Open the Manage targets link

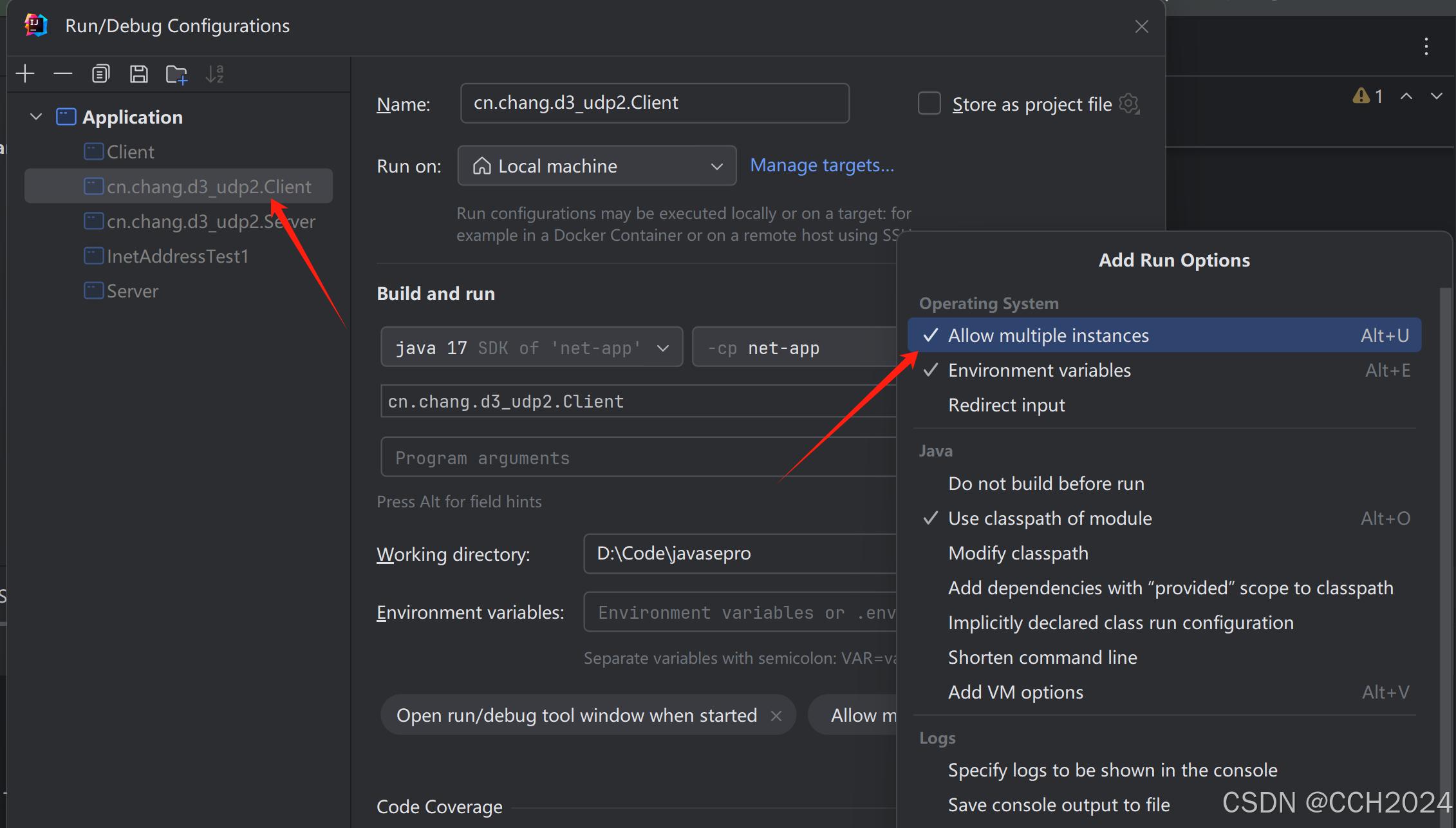(x=822, y=165)
